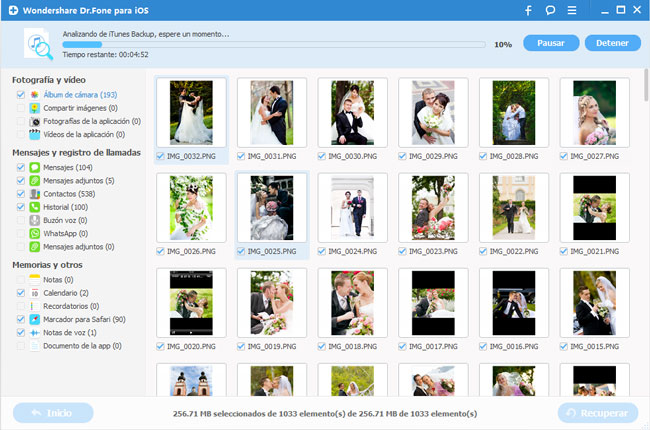
Task: Uncheck the Historial (100) checkbox
Action: 21,207
